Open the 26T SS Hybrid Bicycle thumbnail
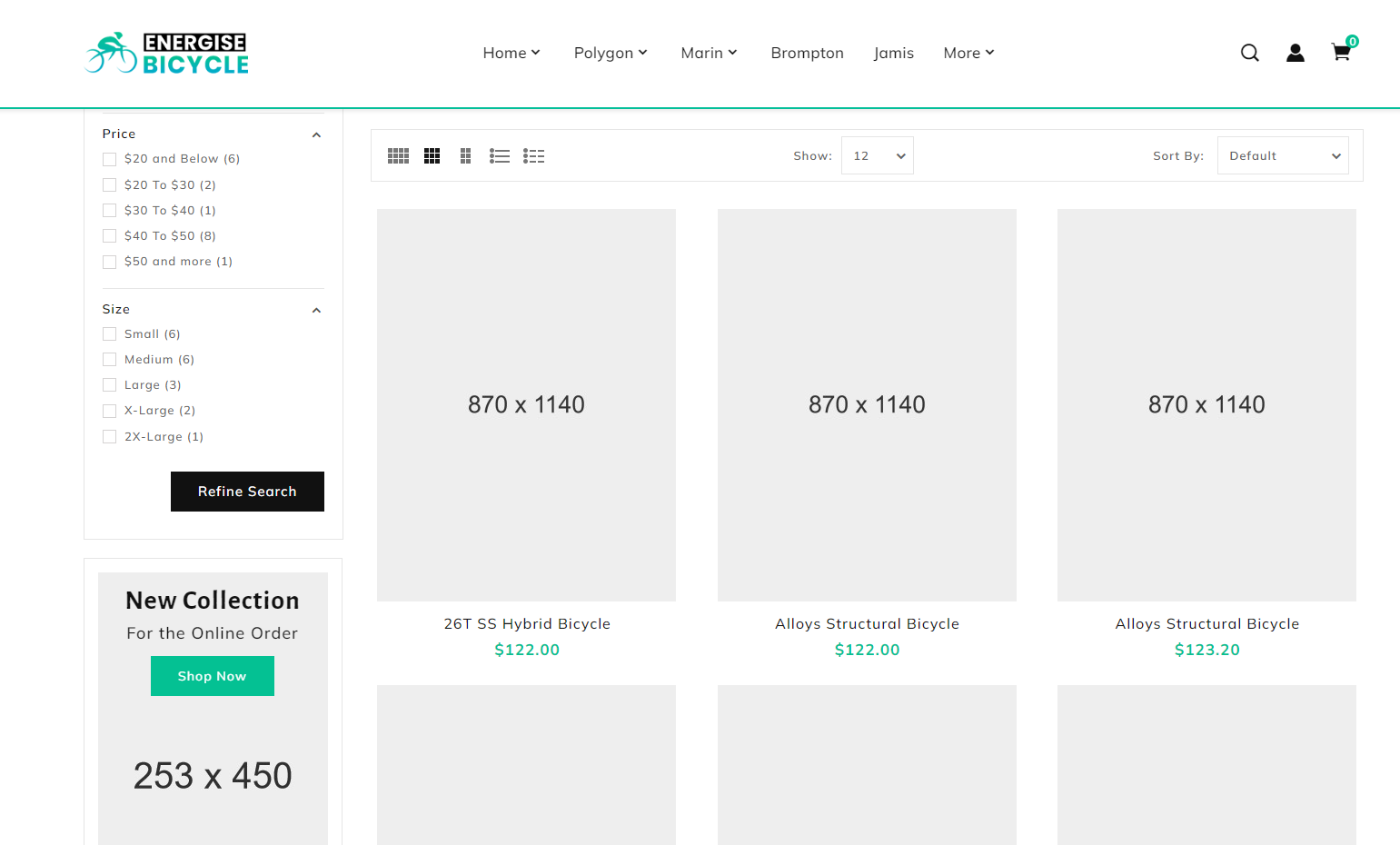 tap(526, 405)
